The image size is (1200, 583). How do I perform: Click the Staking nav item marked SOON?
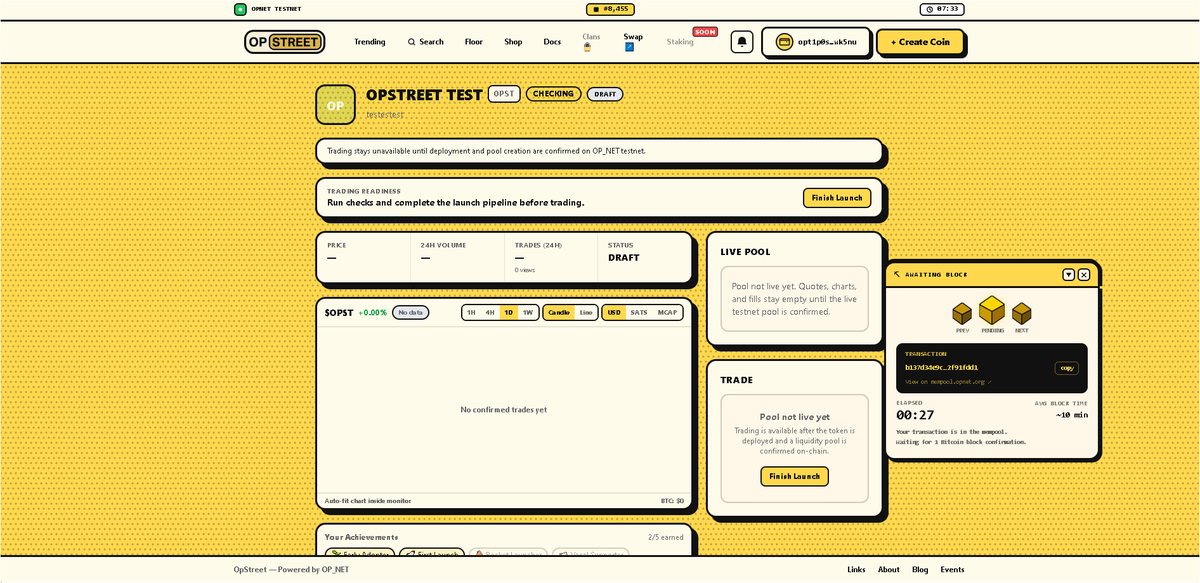(x=680, y=42)
